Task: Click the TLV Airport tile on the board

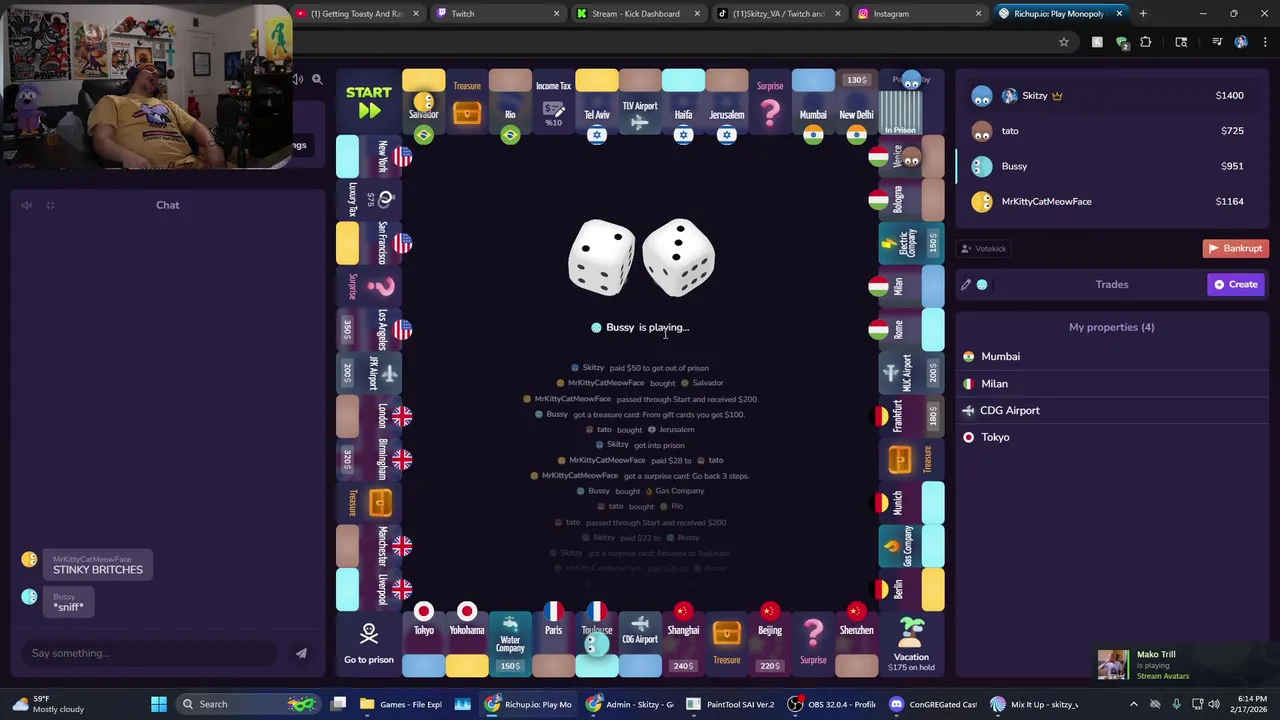Action: tap(640, 101)
